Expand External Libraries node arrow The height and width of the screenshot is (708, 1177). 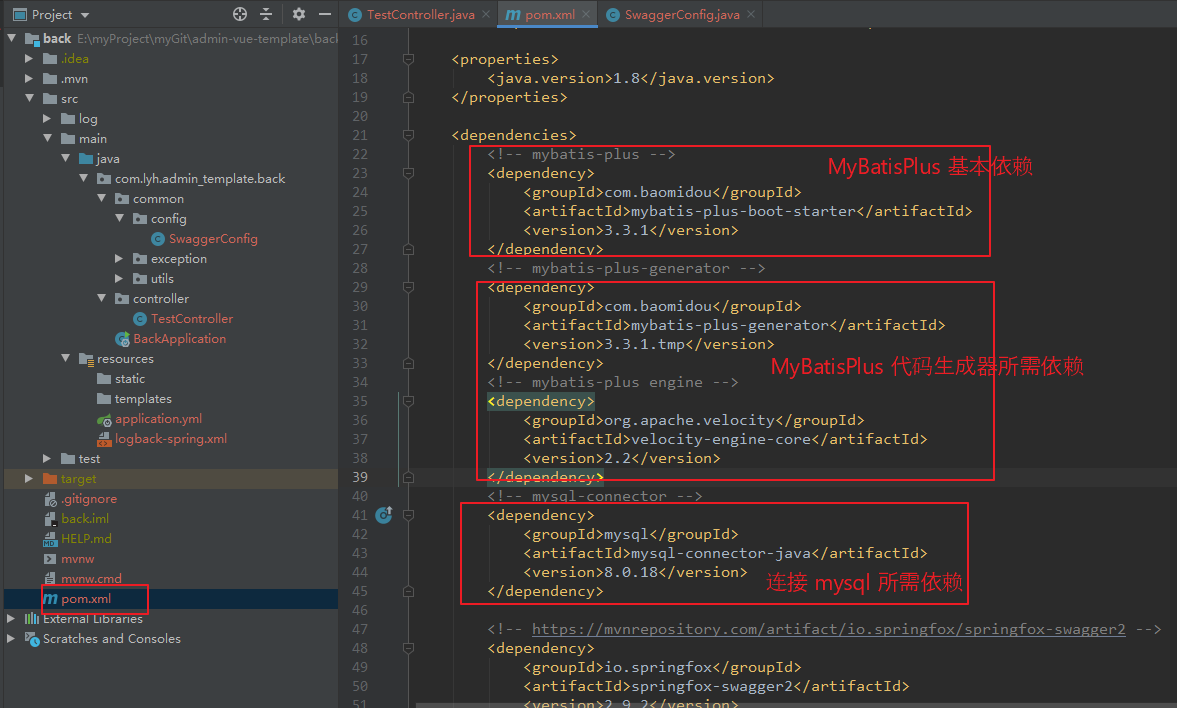pyautogui.click(x=11, y=618)
